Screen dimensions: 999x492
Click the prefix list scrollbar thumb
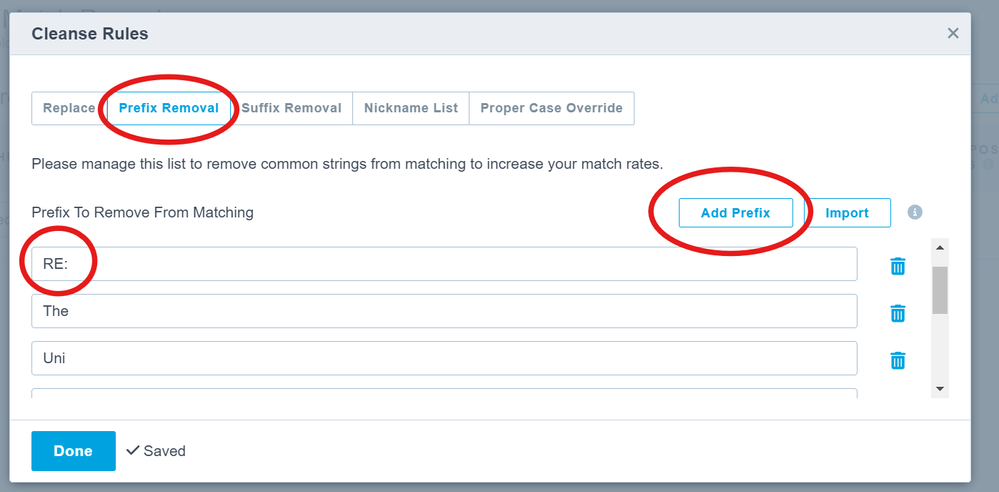[x=940, y=290]
